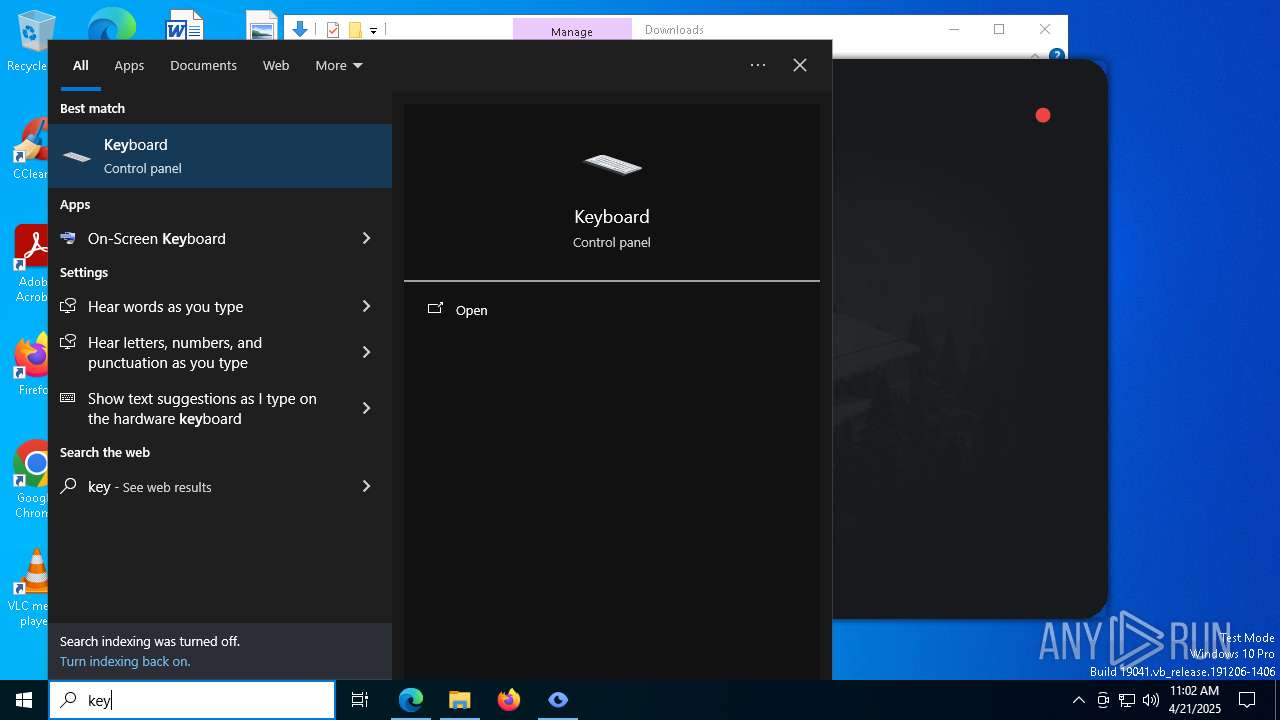The width and height of the screenshot is (1280, 720).
Task: Open the Windows Start menu
Action: coord(24,700)
